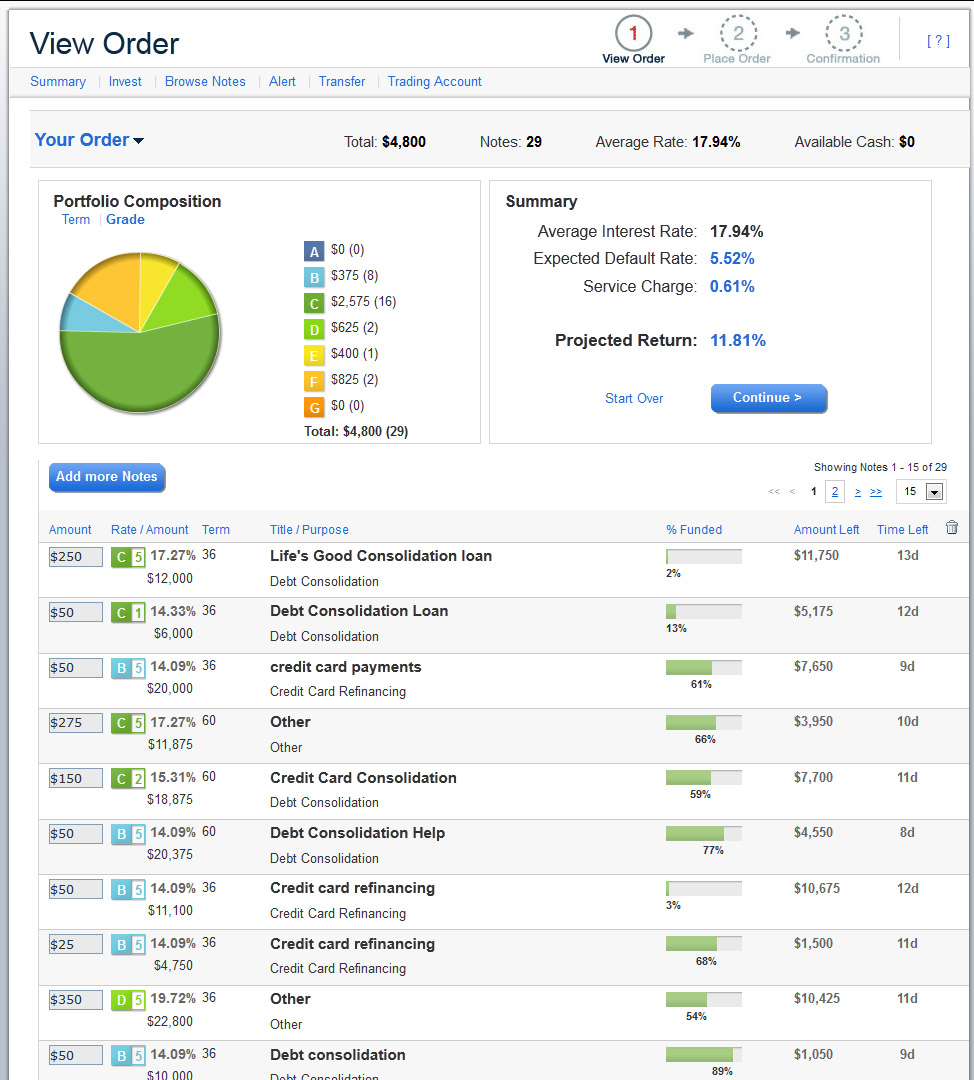
Task: Click the trash can delete icon
Action: pos(951,528)
